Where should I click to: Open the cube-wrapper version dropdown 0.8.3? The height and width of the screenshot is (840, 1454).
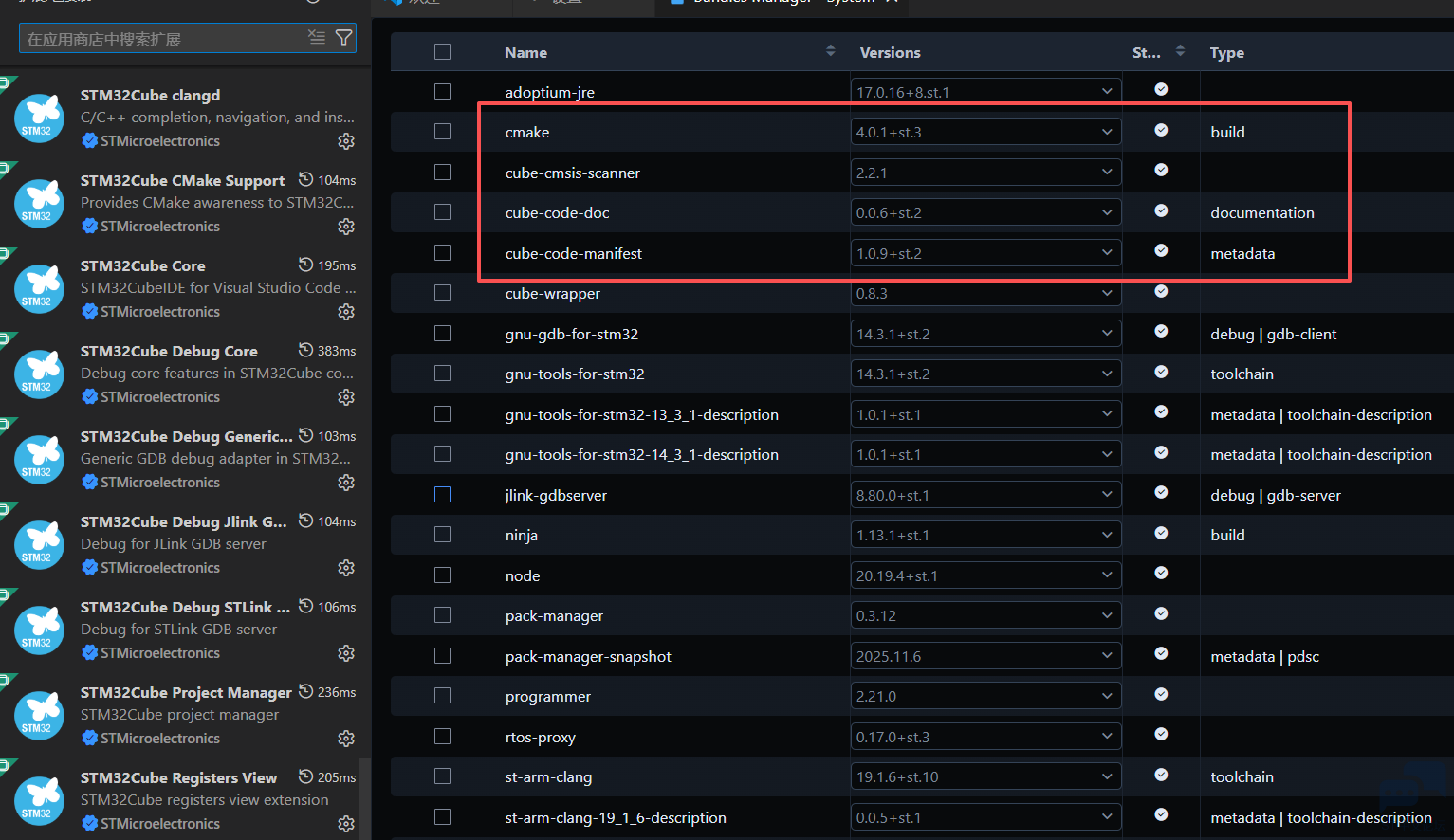pyautogui.click(x=985, y=293)
